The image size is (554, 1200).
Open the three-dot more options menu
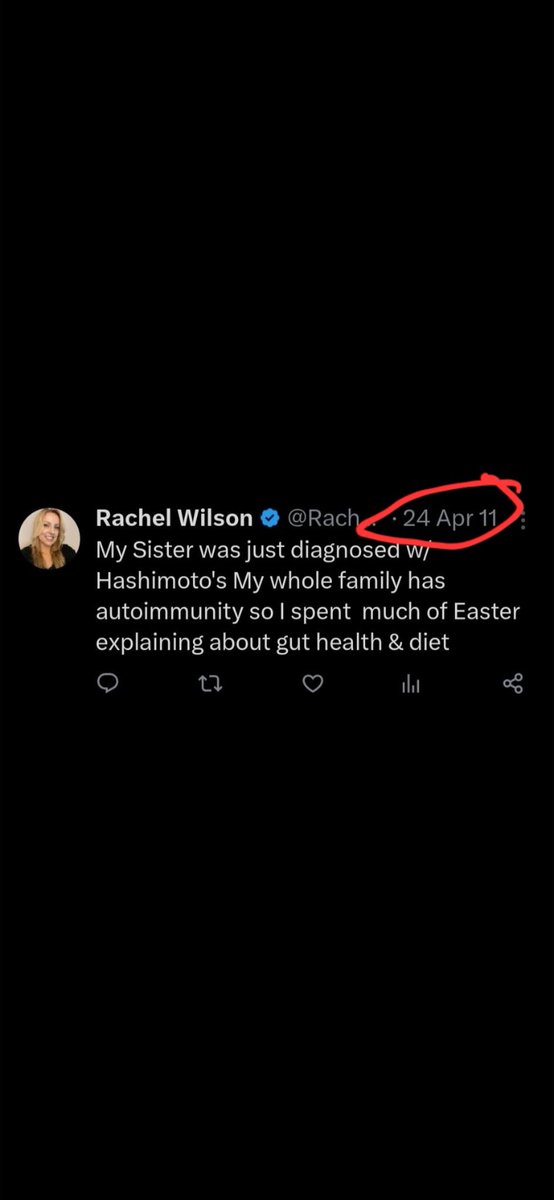pos(526,519)
